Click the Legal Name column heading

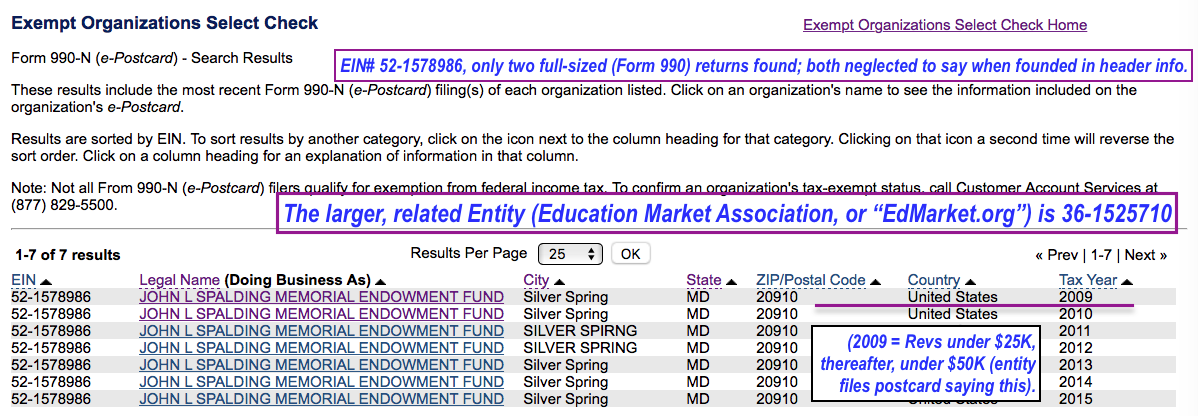179,280
